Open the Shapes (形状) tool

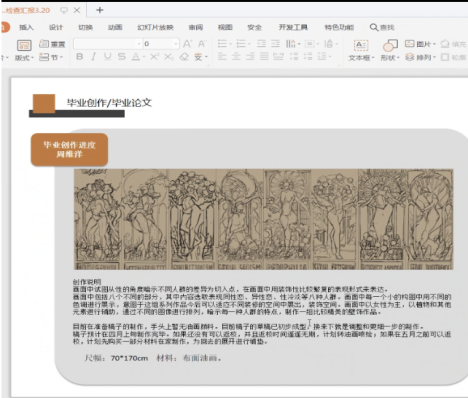click(x=390, y=50)
